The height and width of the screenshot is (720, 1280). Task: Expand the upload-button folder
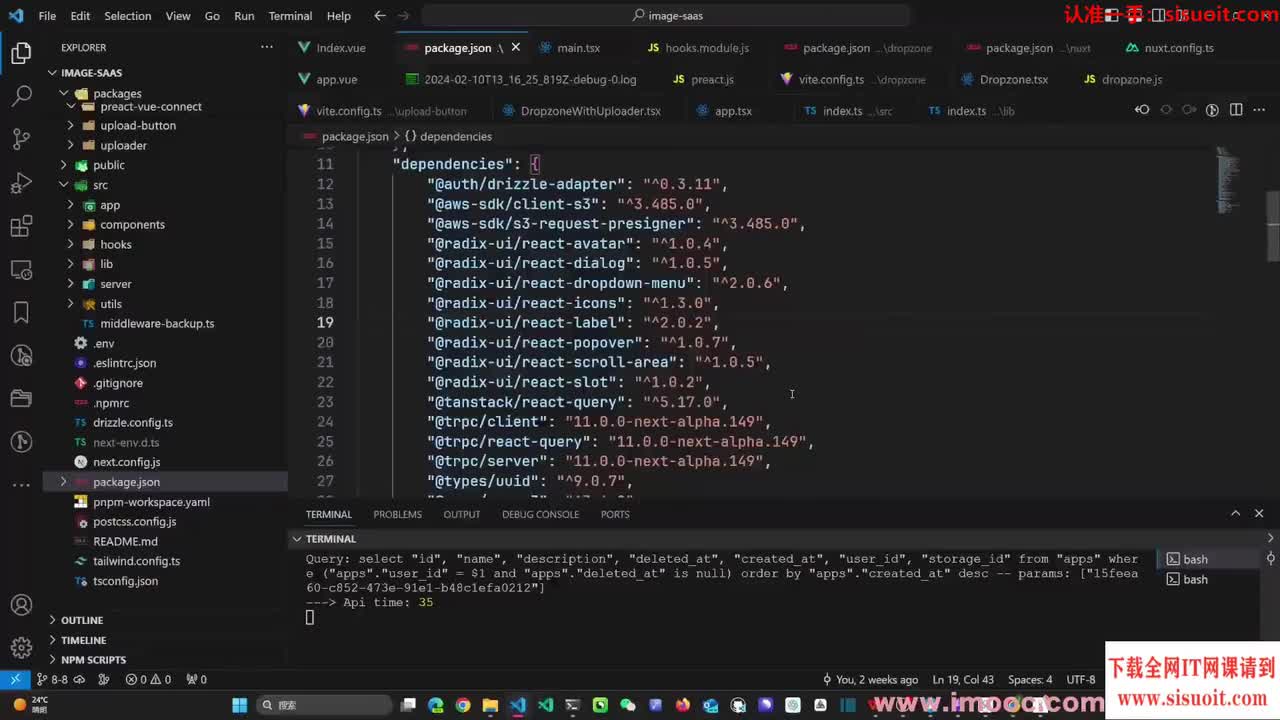click(165, 125)
